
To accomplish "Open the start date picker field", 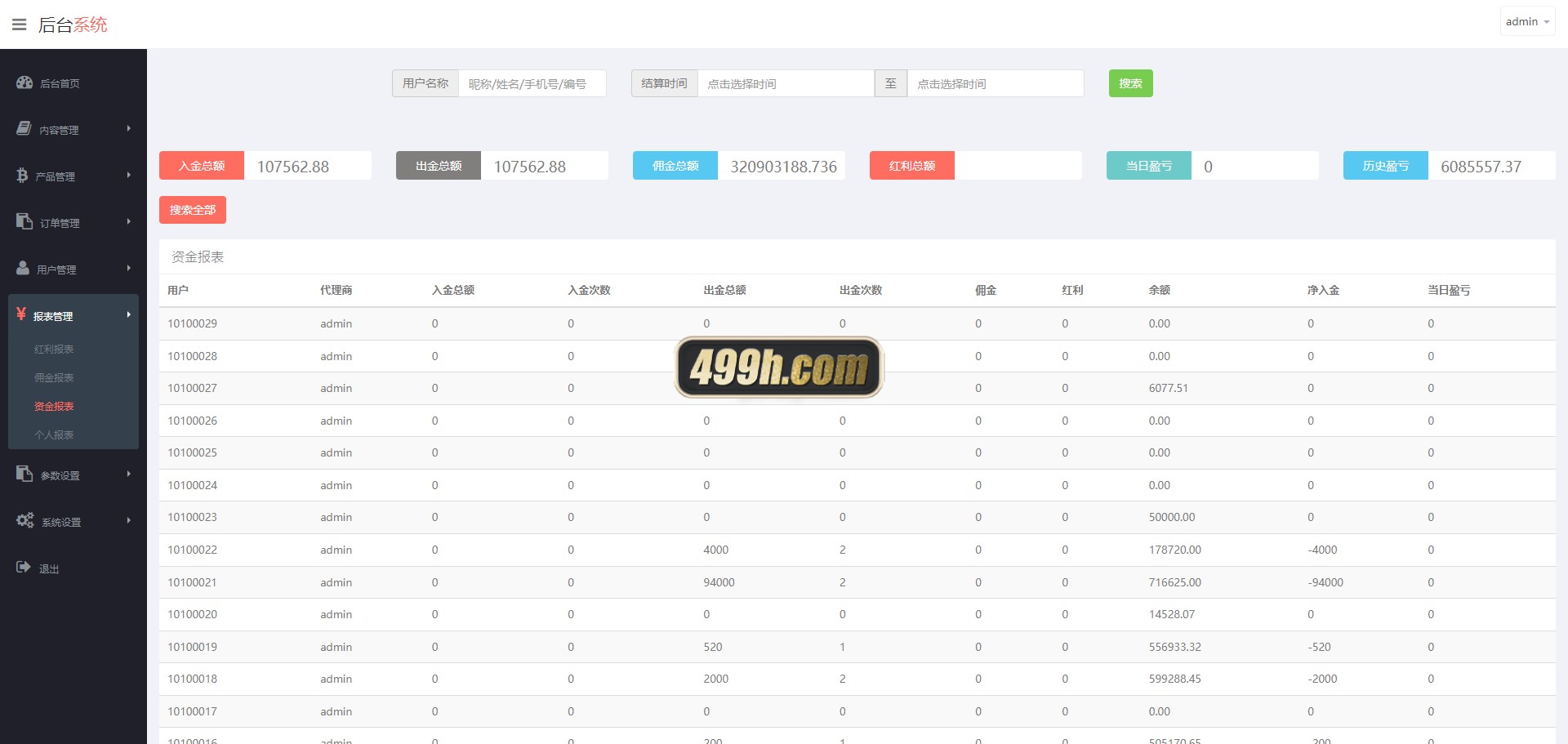I will [x=786, y=83].
